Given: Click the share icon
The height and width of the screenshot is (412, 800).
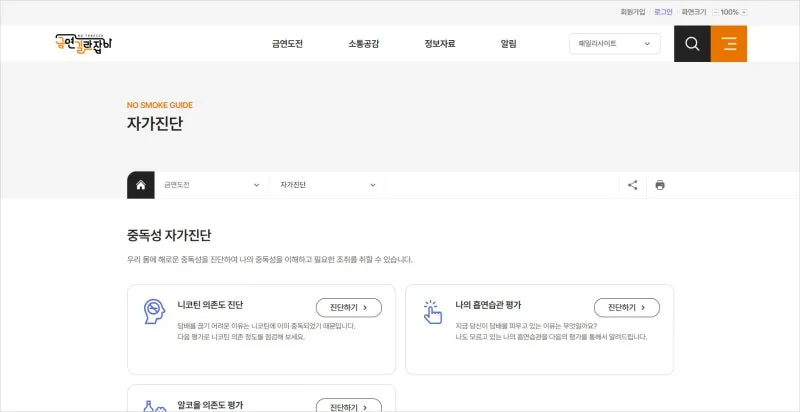Looking at the screenshot, I should pos(633,185).
